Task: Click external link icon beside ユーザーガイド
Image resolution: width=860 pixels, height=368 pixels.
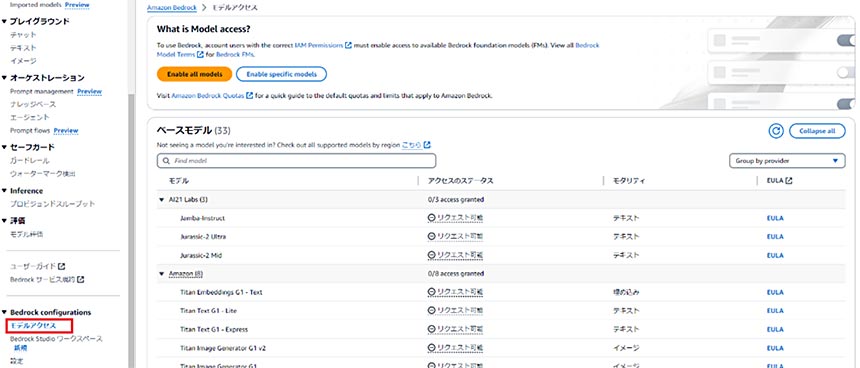Action: pos(62,267)
